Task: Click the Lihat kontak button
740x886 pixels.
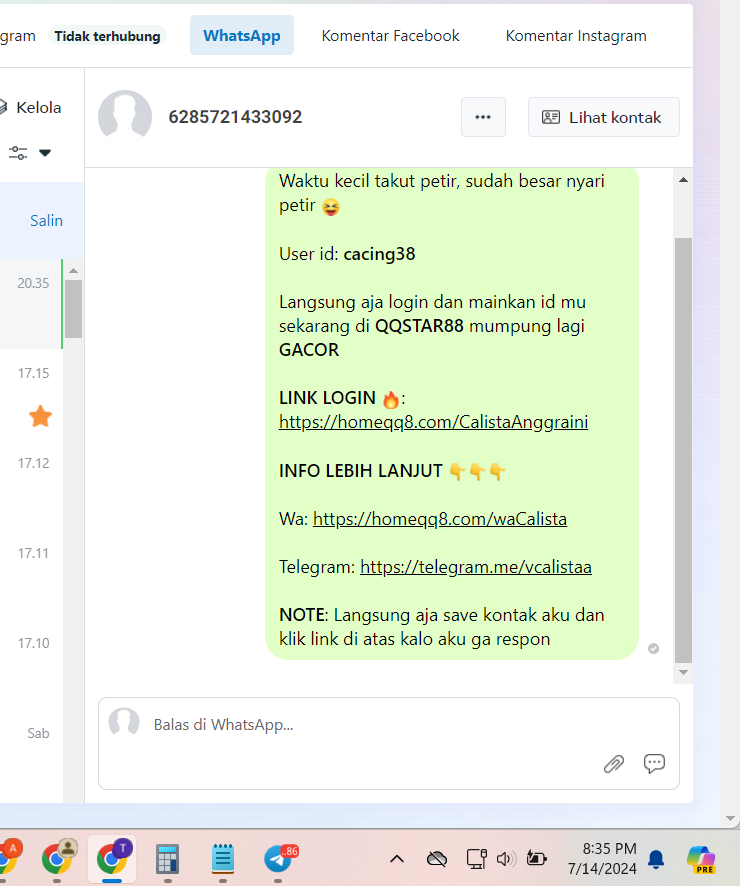Action: (603, 117)
